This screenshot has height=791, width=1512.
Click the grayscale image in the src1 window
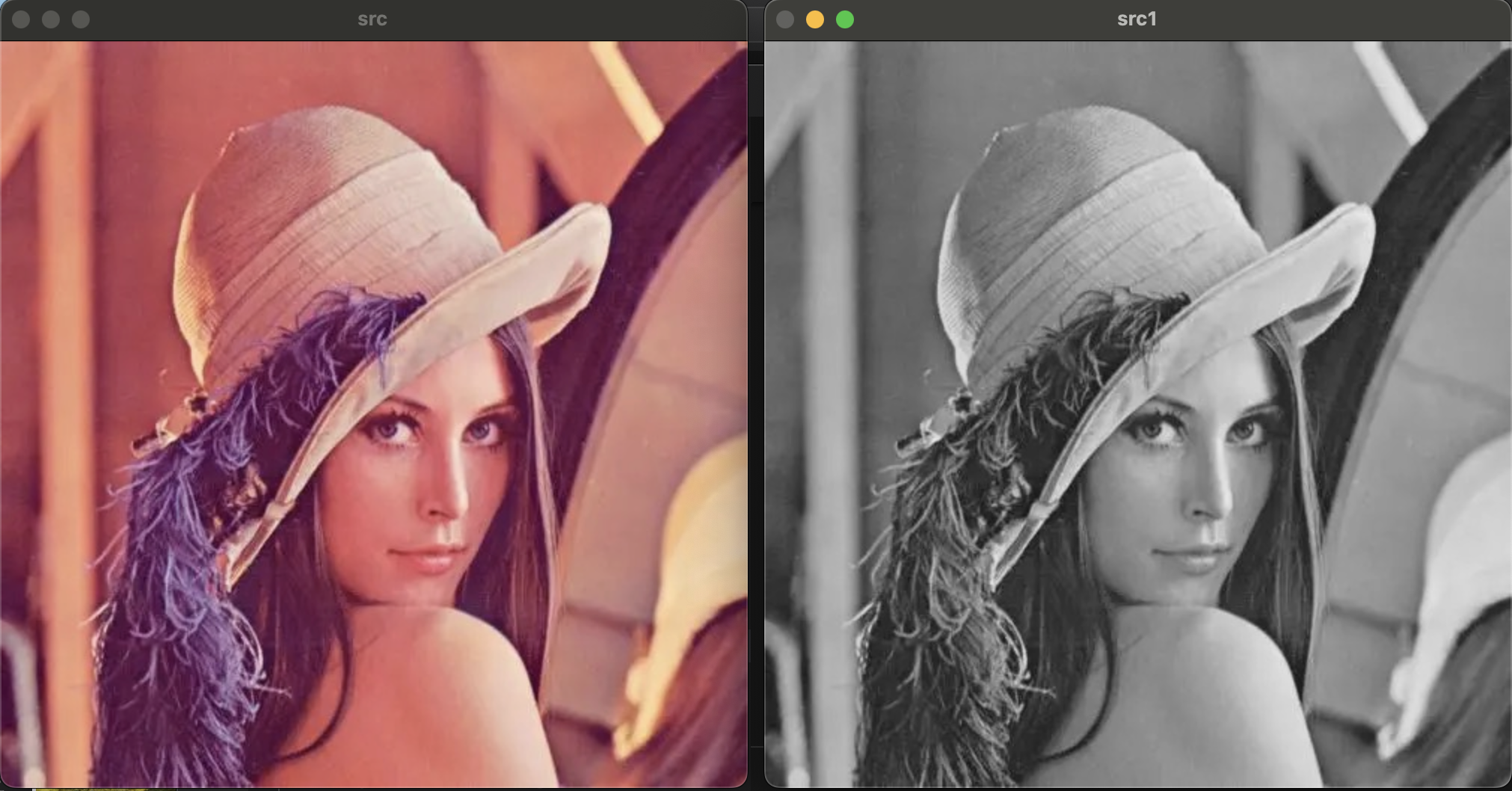[1138, 414]
